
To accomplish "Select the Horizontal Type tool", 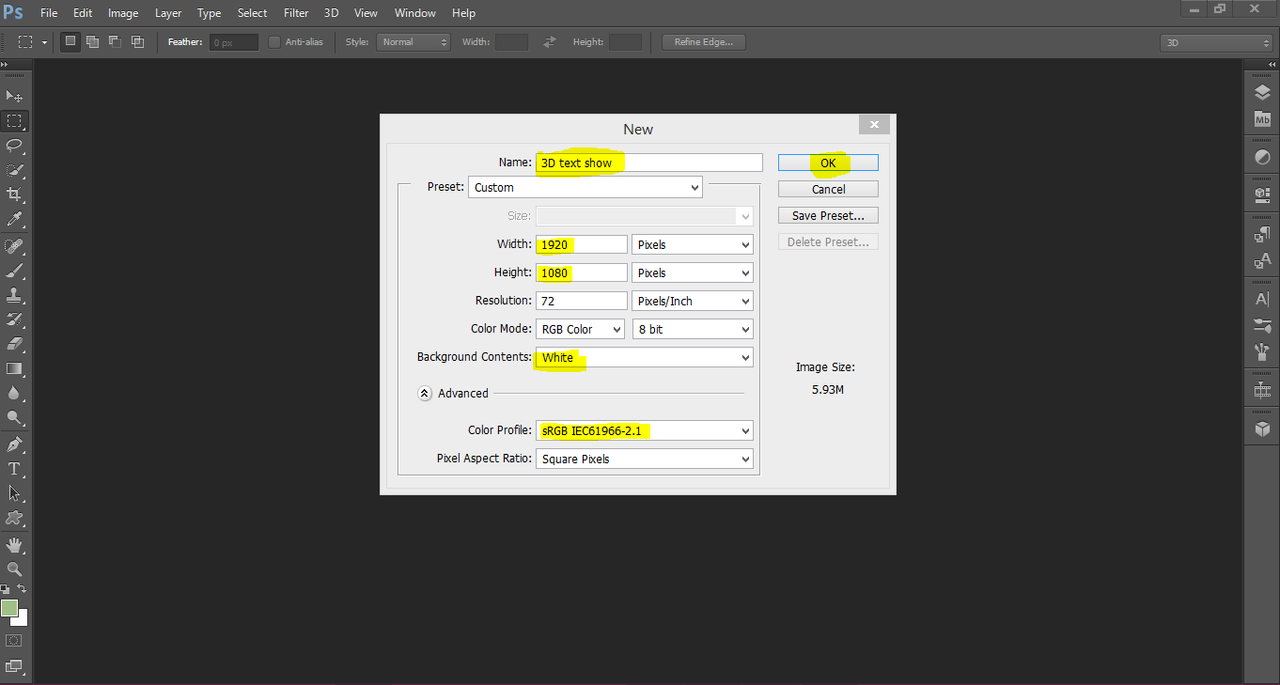I will [x=14, y=469].
